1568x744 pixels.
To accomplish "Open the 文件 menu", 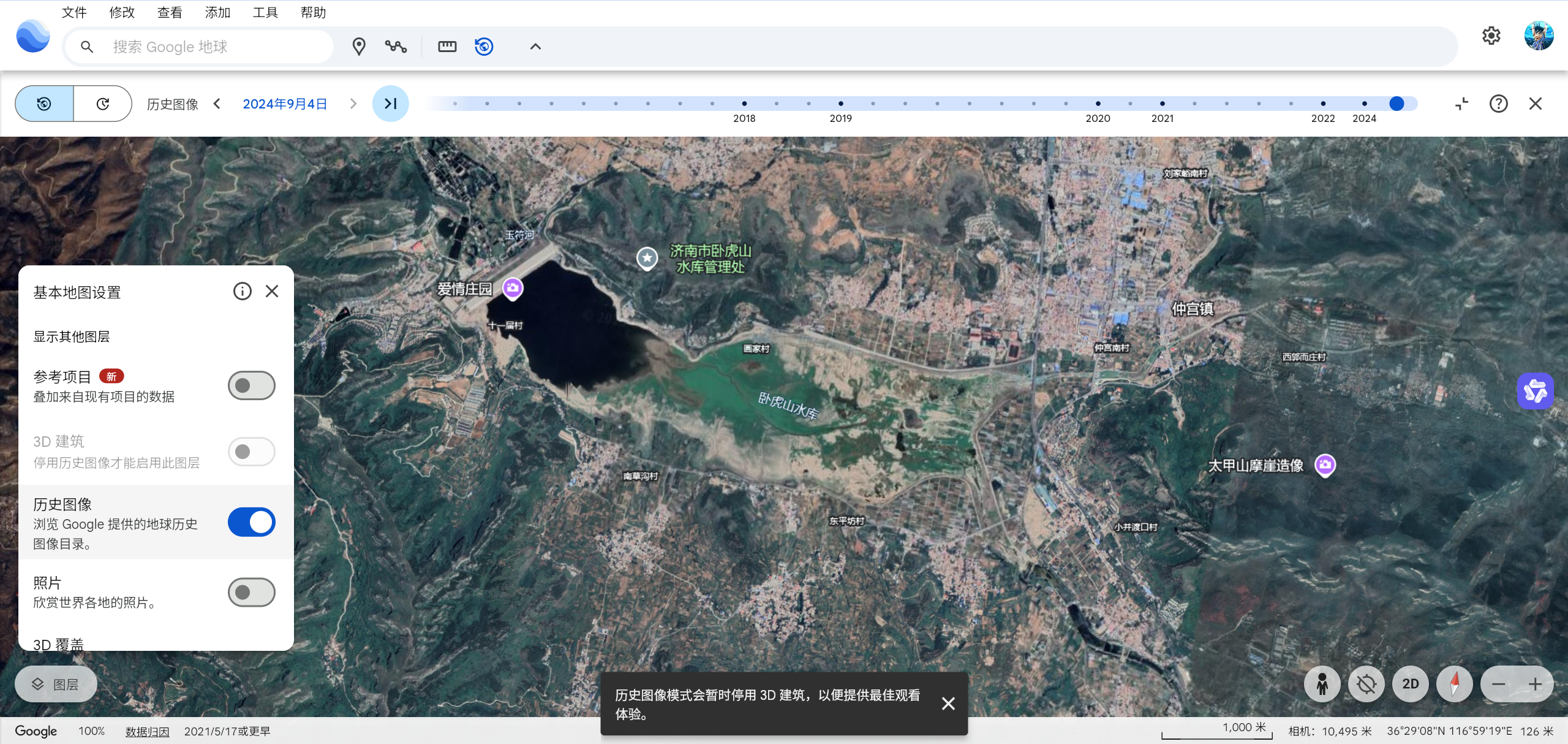I will [74, 12].
